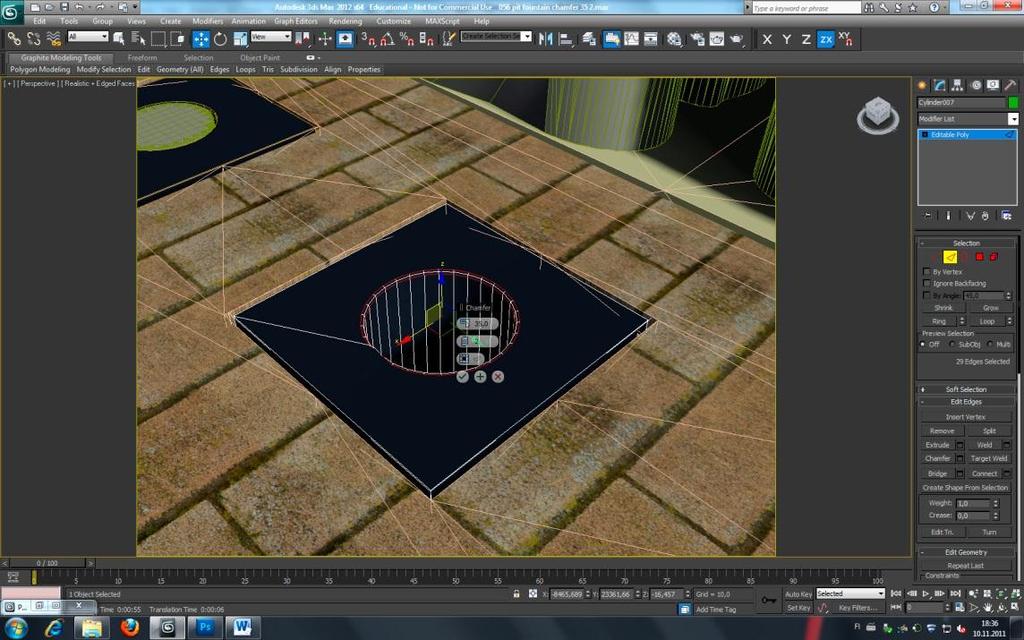
Task: Open reference coordinate system View dropdown
Action: [271, 37]
